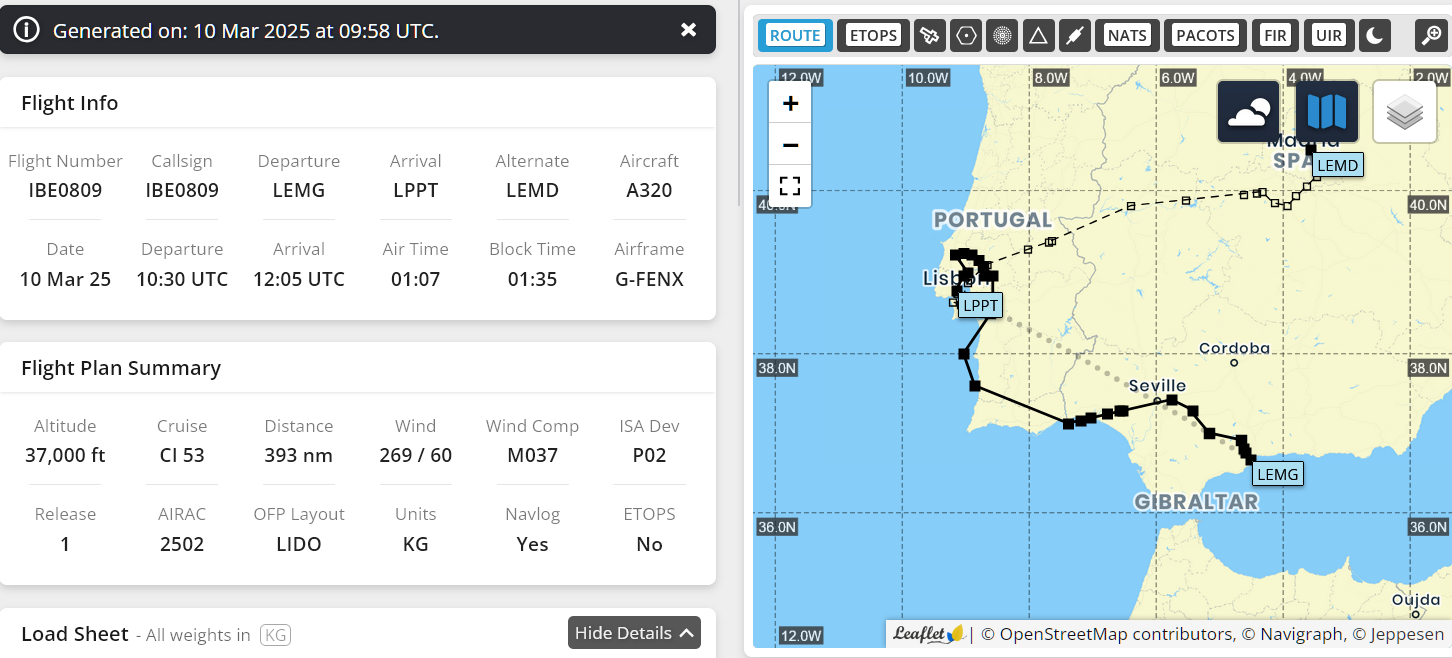
Task: Zoom in on the map
Action: 790,103
